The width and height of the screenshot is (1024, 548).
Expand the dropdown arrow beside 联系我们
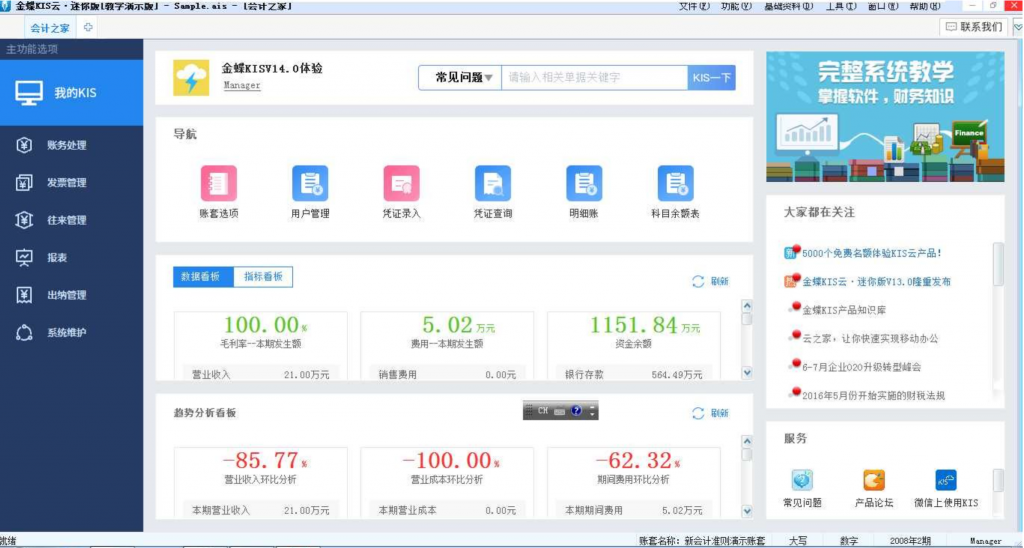[1017, 27]
